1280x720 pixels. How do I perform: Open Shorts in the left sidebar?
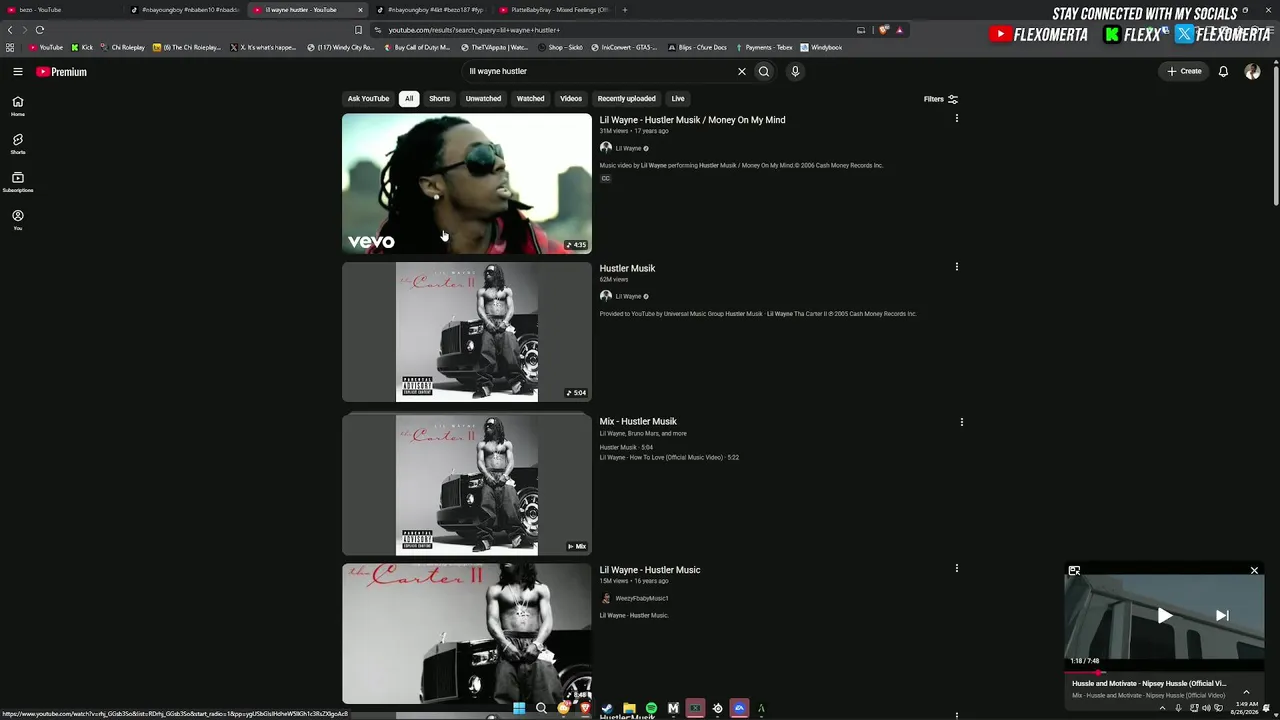tap(18, 144)
